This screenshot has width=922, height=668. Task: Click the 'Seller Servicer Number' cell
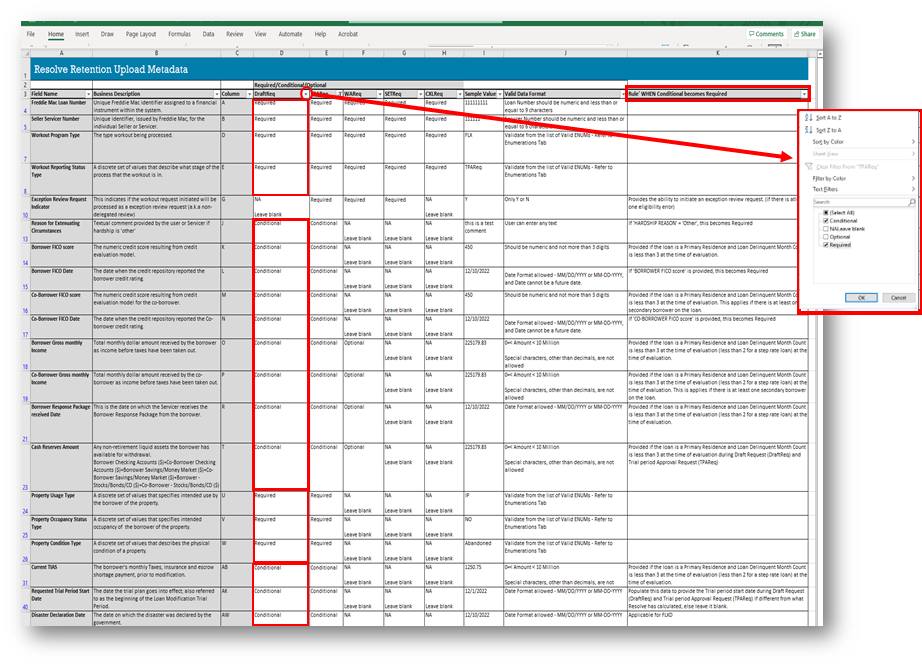tap(61, 123)
